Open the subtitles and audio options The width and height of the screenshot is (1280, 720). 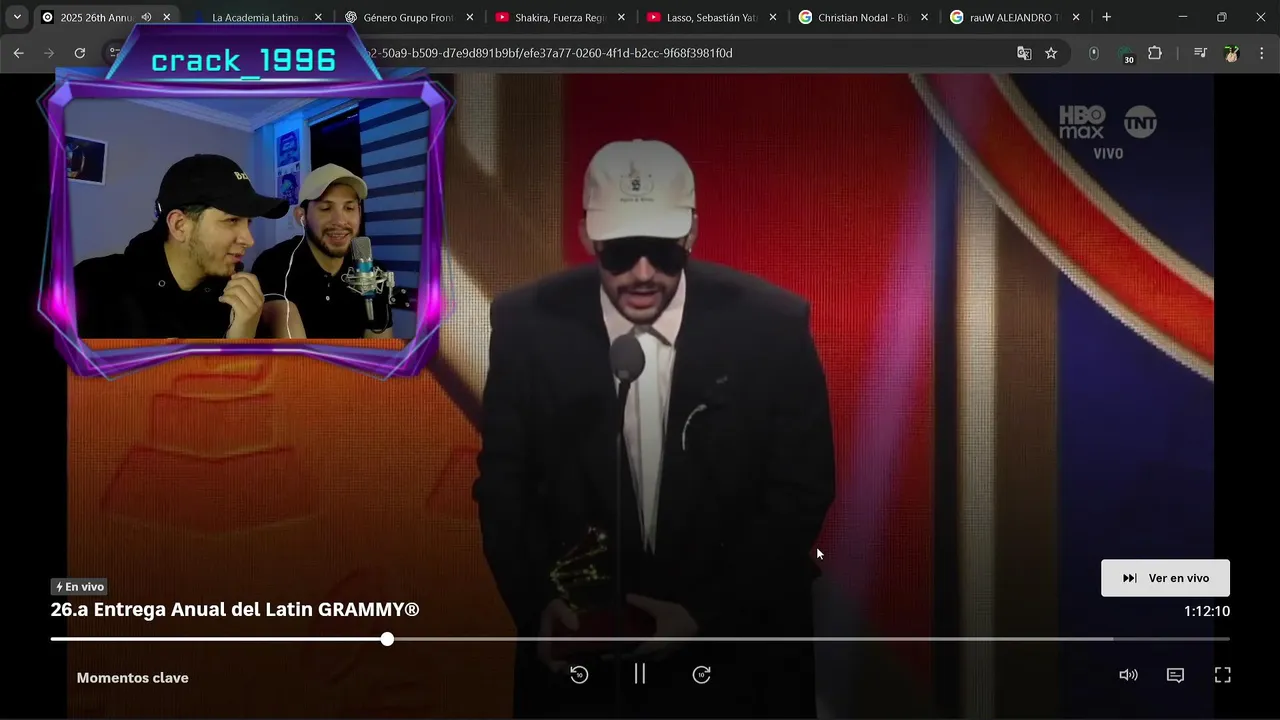pyautogui.click(x=1176, y=675)
